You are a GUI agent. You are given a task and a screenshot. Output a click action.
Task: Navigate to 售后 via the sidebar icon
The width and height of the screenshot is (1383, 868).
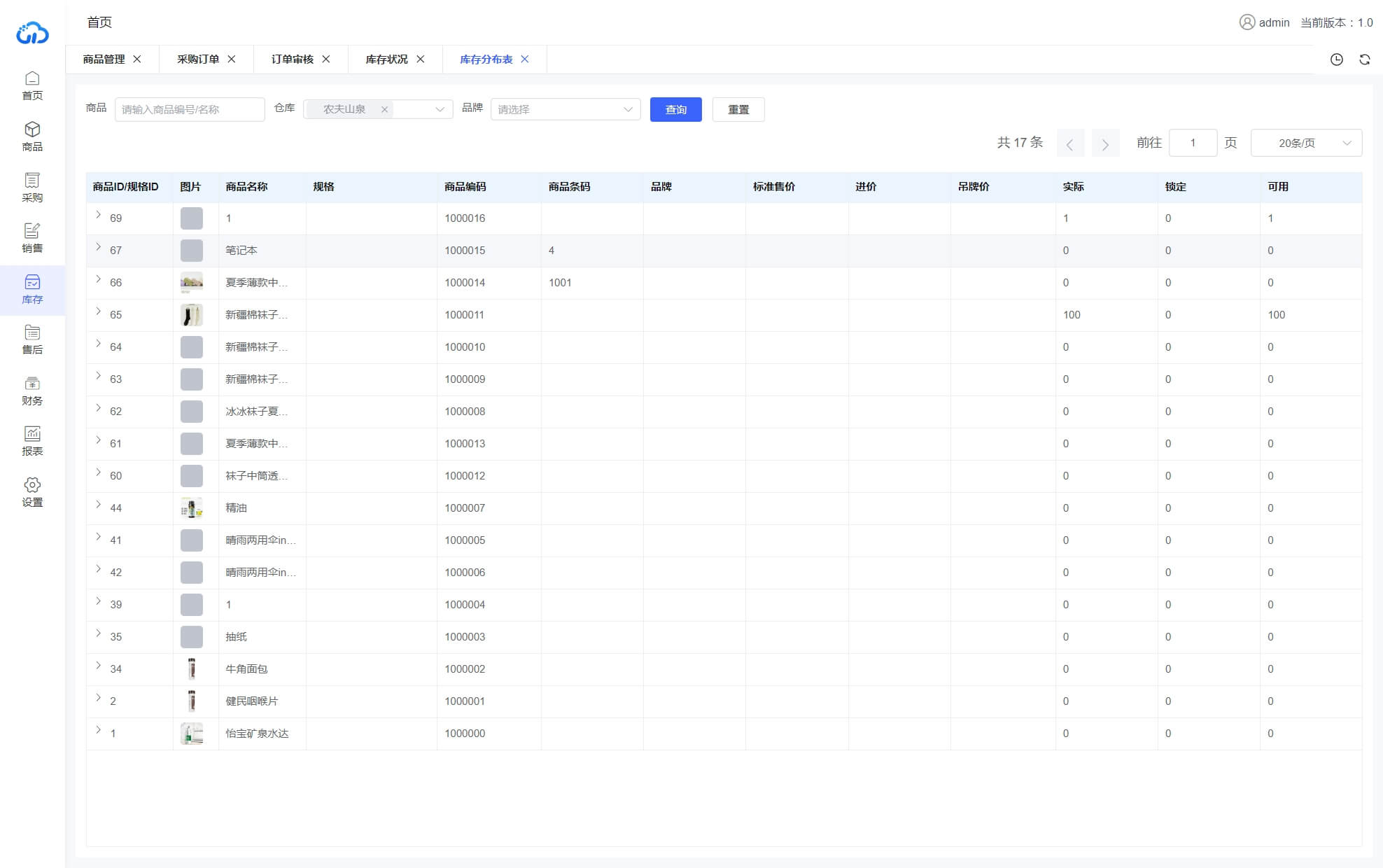[32, 339]
